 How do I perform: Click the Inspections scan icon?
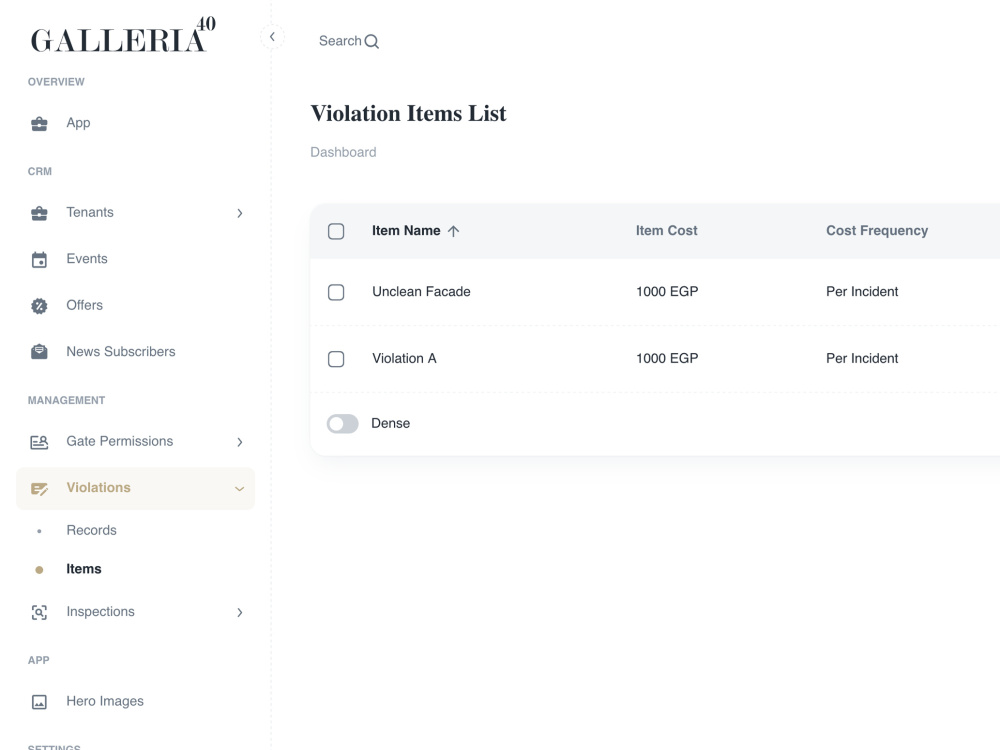[x=39, y=612]
